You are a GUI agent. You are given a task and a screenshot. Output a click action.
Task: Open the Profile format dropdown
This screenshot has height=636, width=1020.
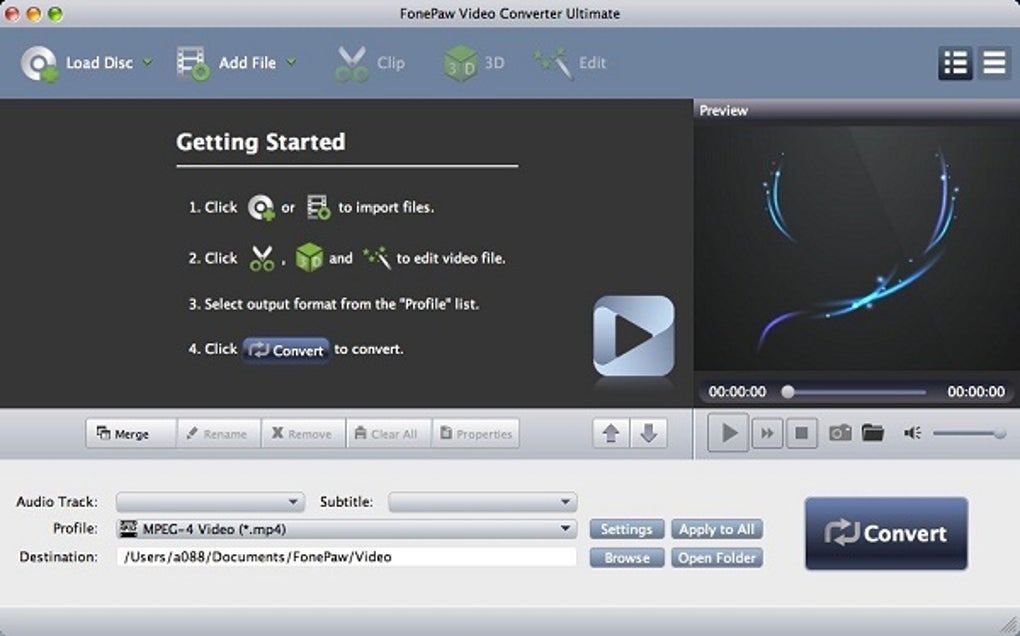[x=346, y=529]
